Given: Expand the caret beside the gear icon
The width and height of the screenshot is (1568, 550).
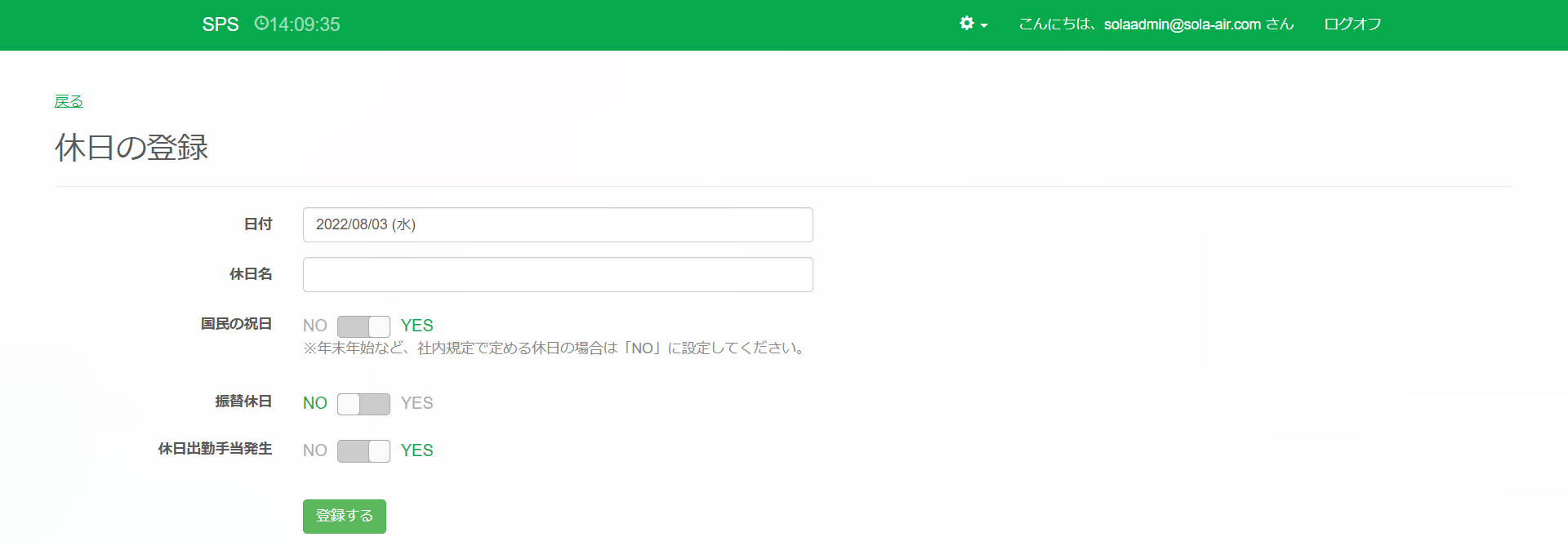Looking at the screenshot, I should click(x=984, y=25).
